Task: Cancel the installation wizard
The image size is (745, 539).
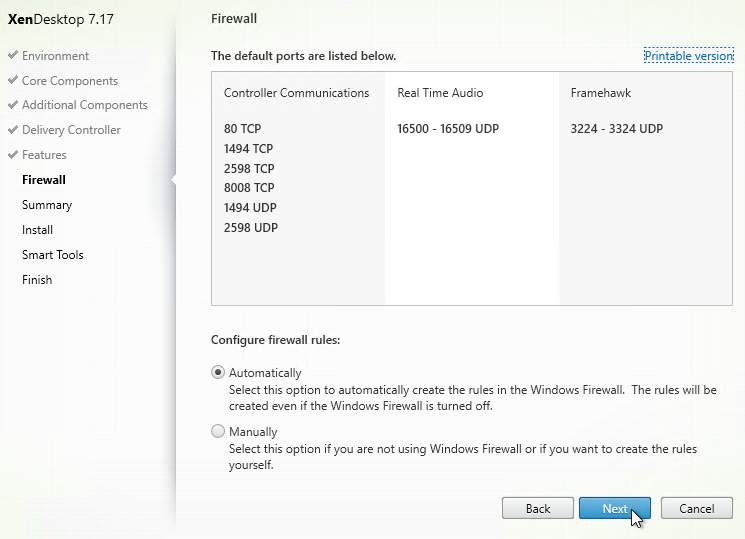Action: 697,509
